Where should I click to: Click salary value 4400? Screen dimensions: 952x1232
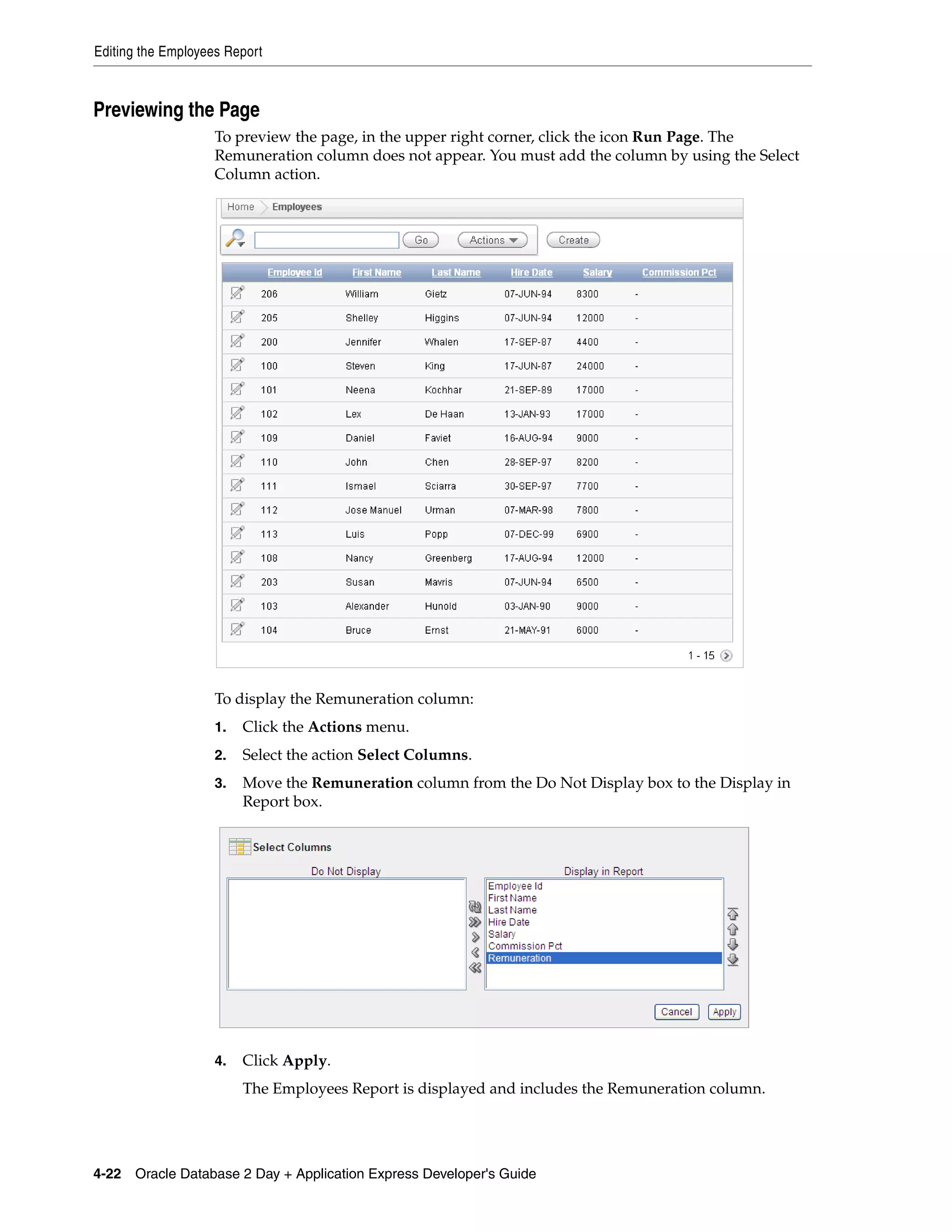[x=587, y=342]
